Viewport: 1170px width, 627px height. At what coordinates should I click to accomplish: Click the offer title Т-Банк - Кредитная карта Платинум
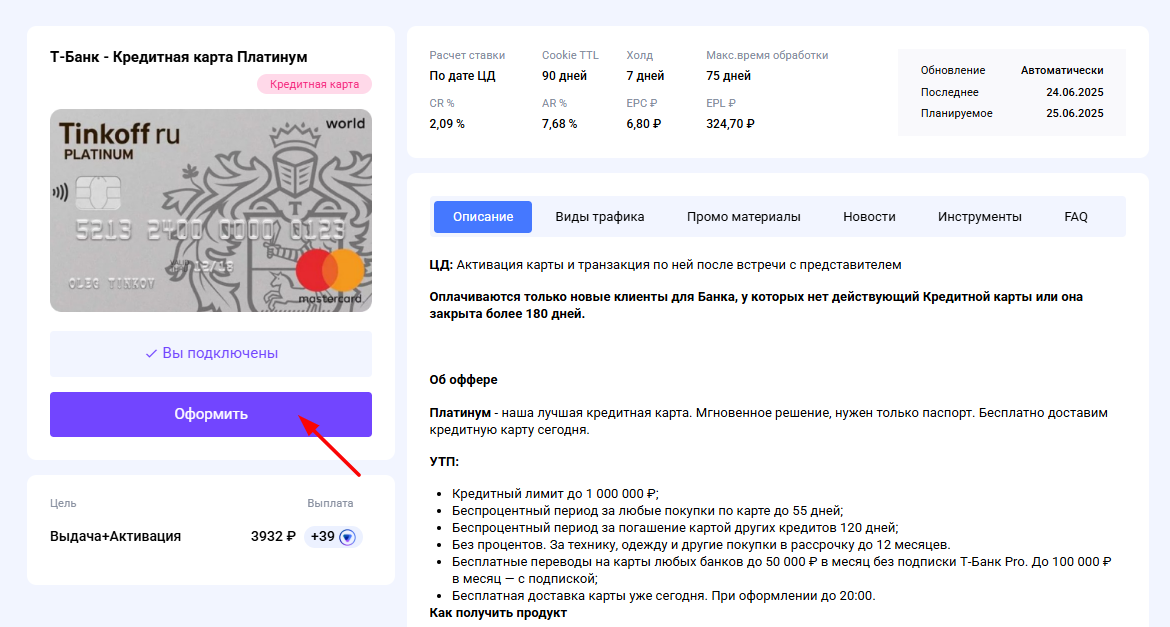pos(178,57)
